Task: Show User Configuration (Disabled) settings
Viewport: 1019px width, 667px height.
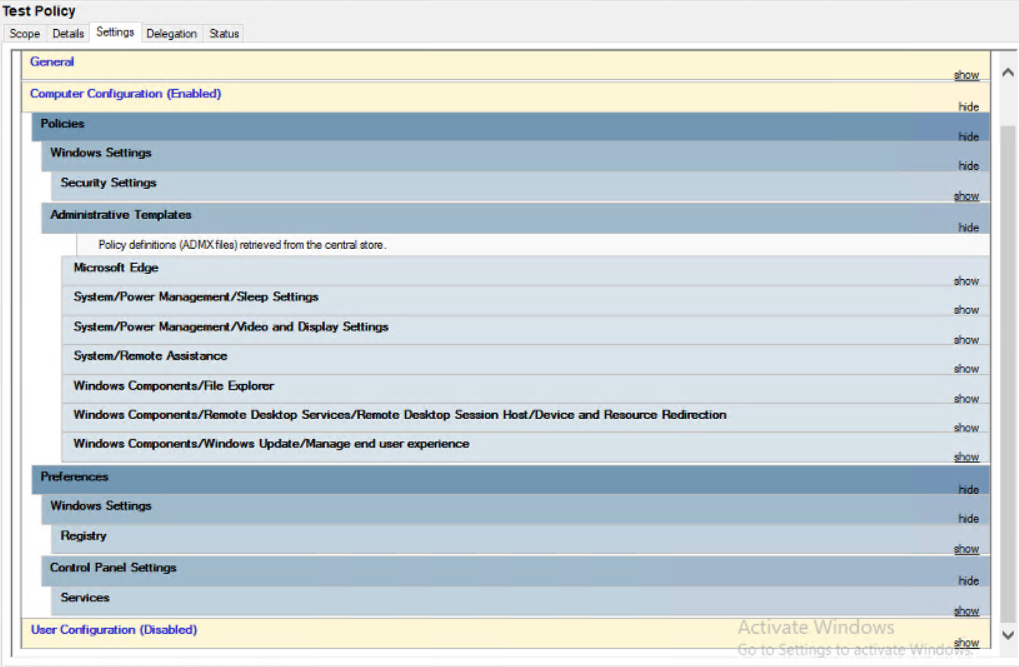Action: click(x=965, y=641)
